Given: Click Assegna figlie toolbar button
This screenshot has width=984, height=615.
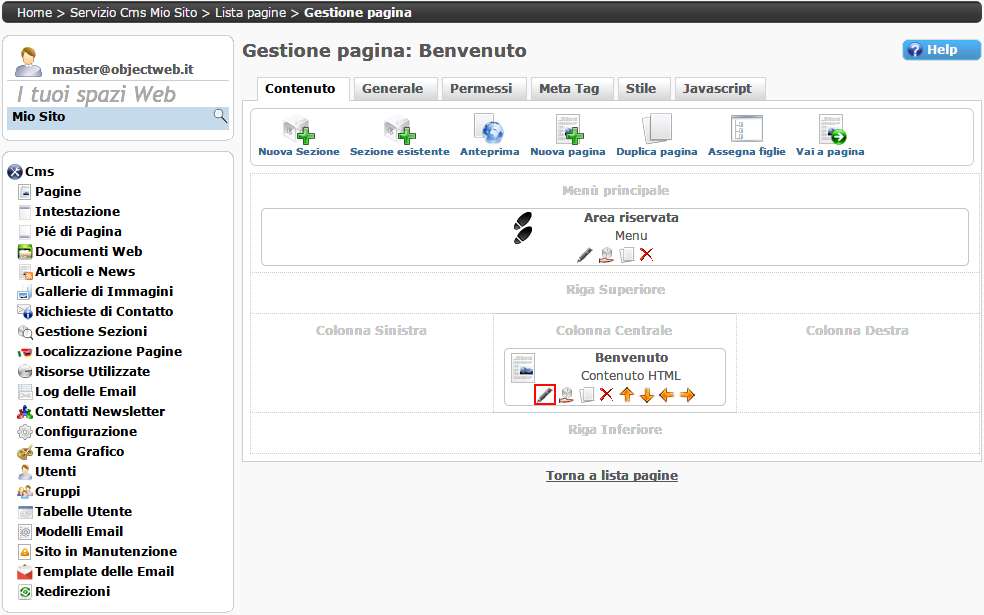Looking at the screenshot, I should (746, 131).
